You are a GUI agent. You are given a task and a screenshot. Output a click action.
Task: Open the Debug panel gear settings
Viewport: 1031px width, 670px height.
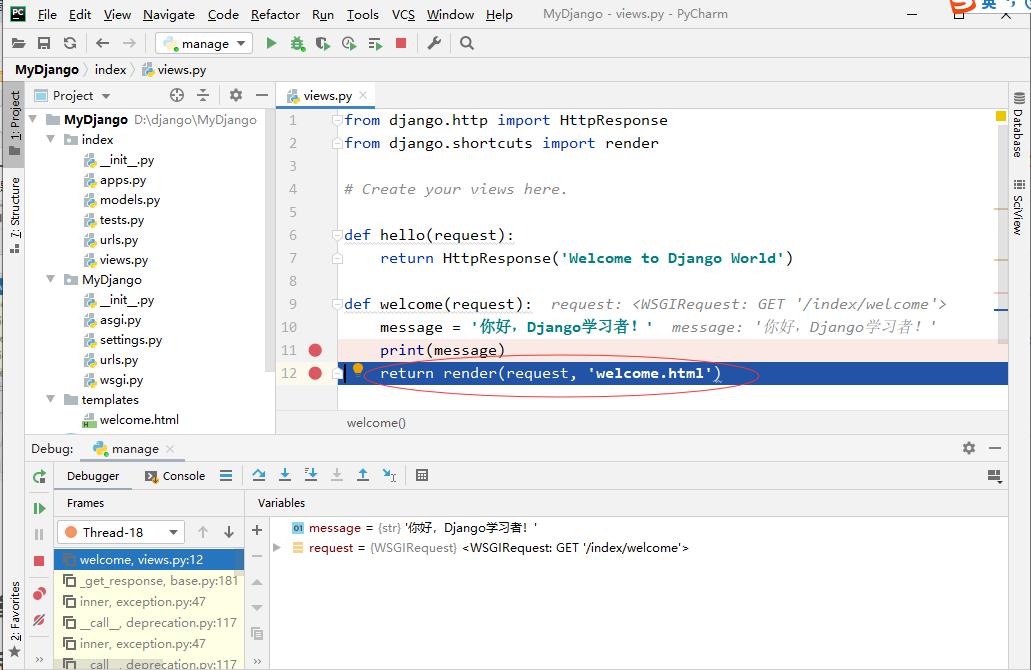pyautogui.click(x=969, y=448)
